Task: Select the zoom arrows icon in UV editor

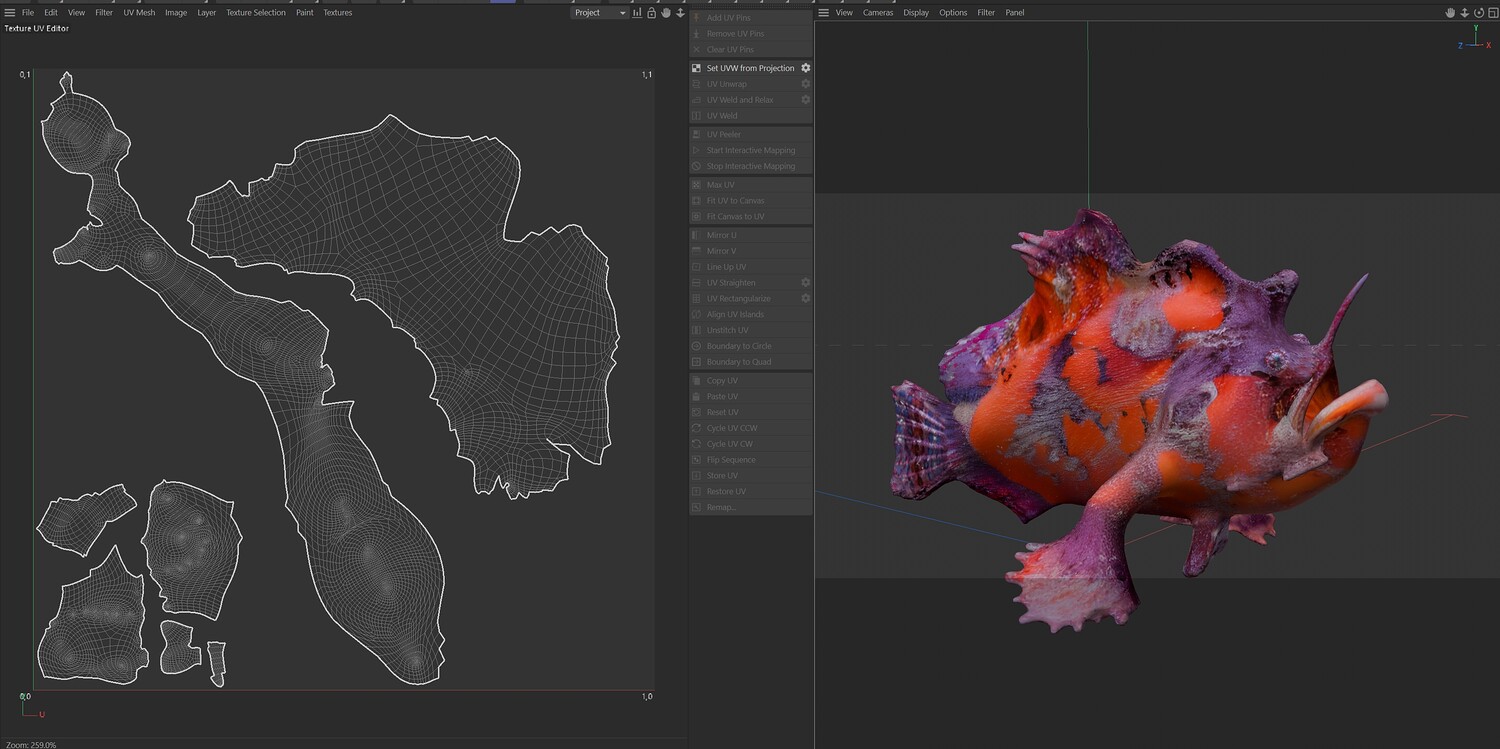Action: [x=680, y=13]
